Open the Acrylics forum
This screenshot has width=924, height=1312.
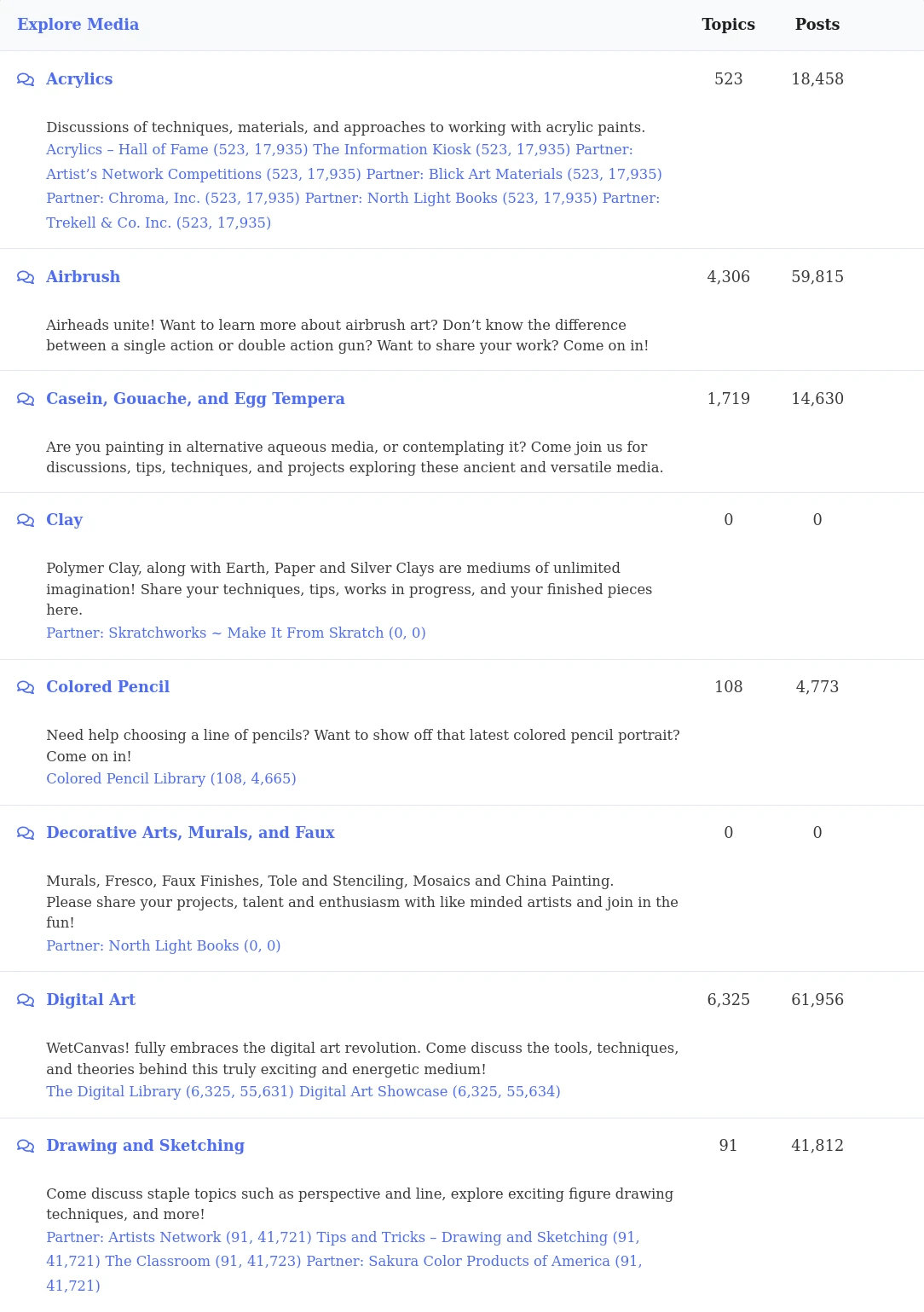[x=79, y=79]
